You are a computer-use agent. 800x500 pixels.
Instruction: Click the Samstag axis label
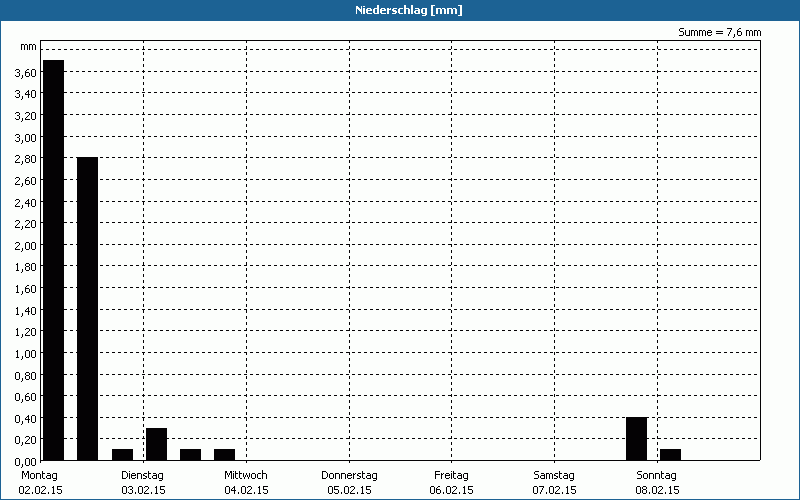pyautogui.click(x=554, y=475)
